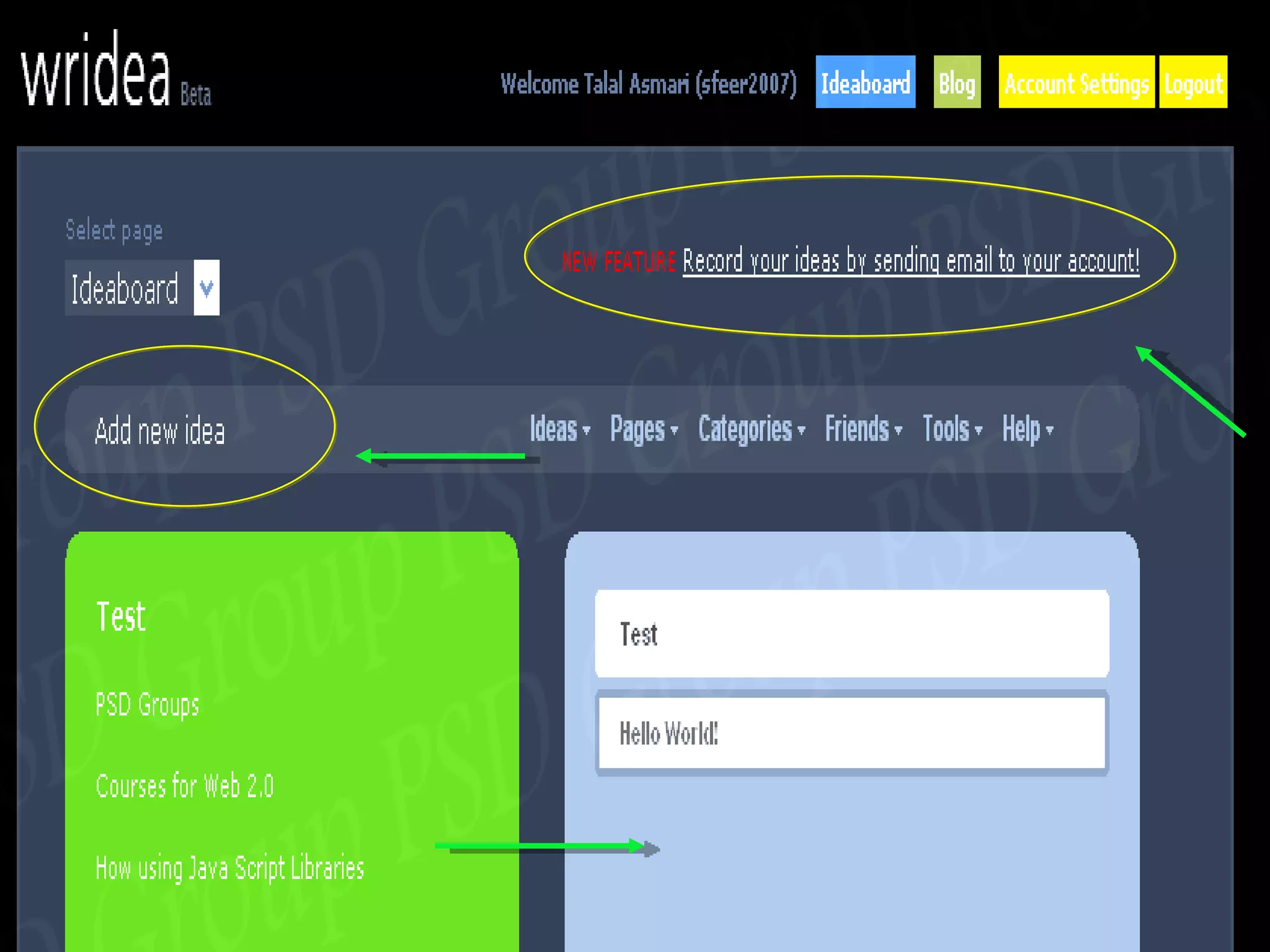Expand the Pages menu

click(x=643, y=429)
